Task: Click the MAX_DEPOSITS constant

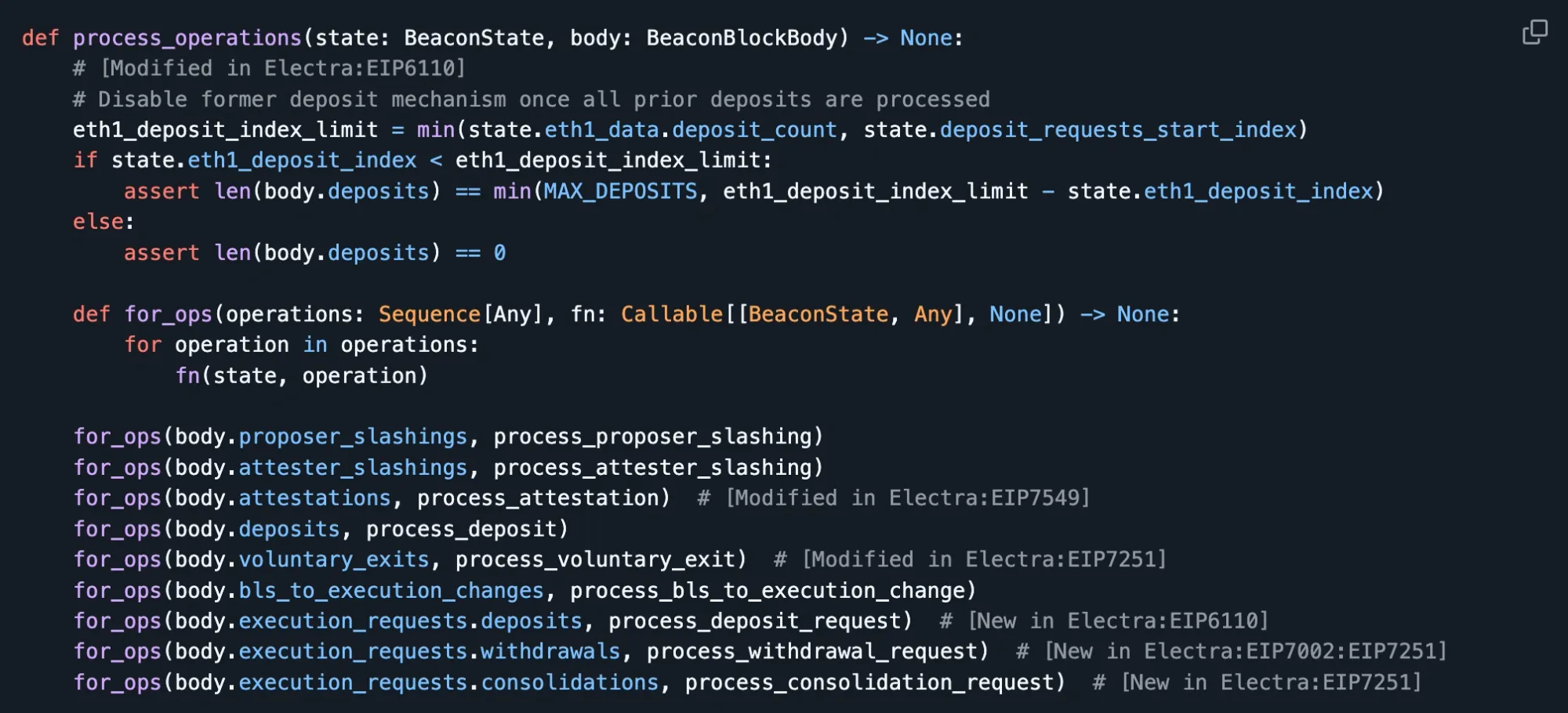Action: click(620, 191)
